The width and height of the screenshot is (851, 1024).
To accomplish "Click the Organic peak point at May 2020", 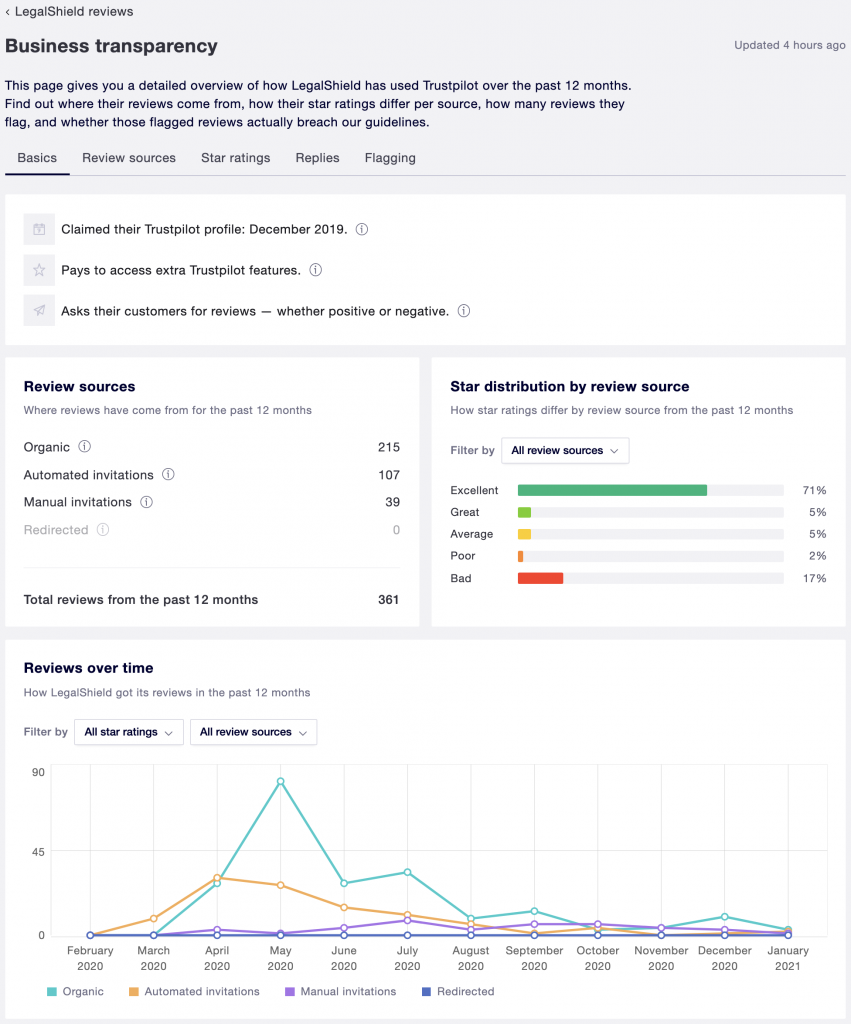I will [x=281, y=781].
